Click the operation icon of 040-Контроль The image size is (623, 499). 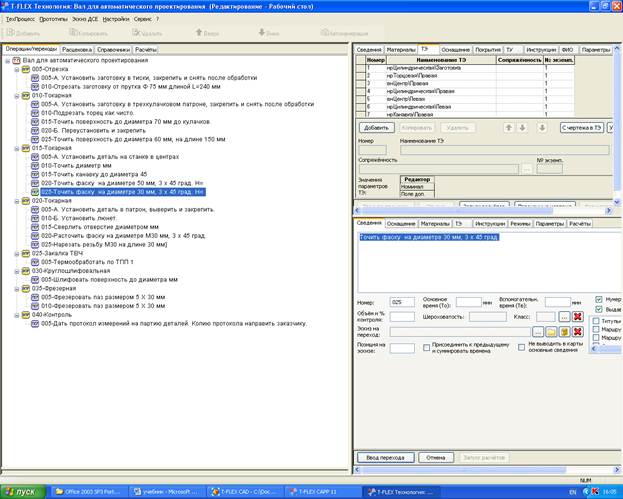pyautogui.click(x=26, y=315)
